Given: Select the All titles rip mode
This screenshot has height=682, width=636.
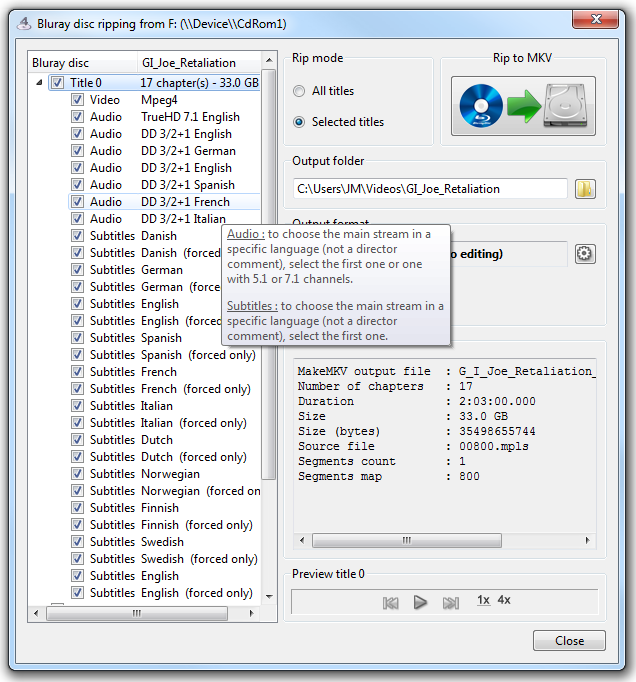Looking at the screenshot, I should 324,91.
